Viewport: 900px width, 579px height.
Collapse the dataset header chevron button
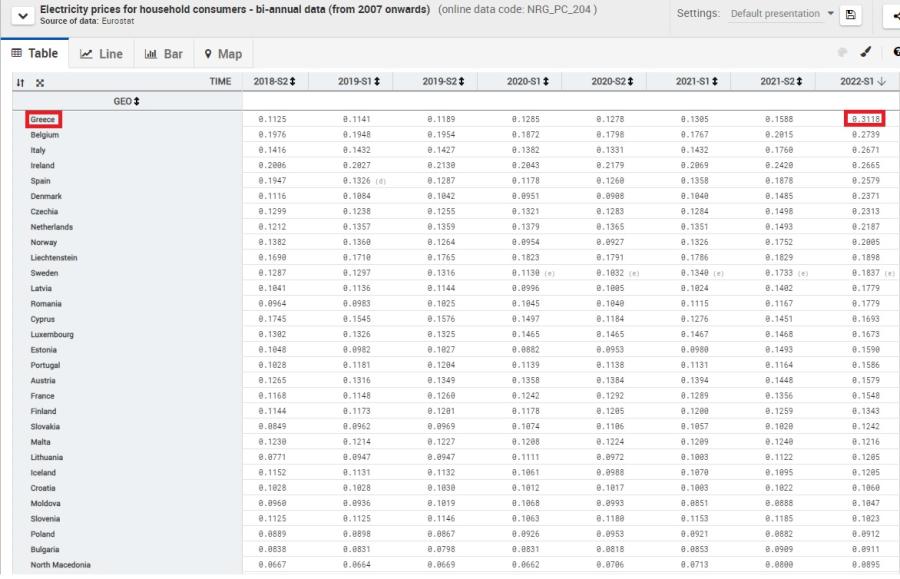point(22,15)
